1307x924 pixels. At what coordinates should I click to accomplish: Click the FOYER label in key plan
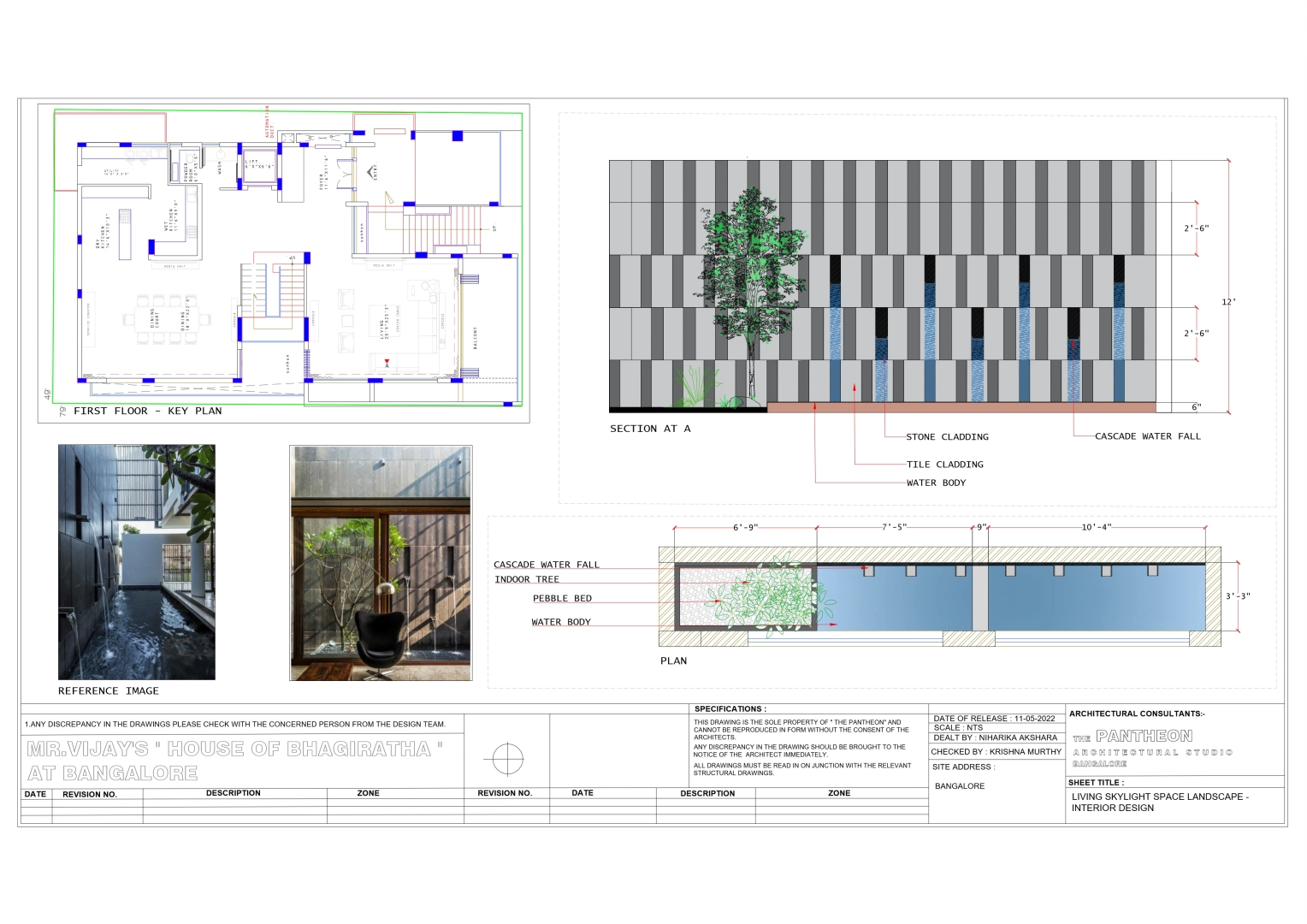324,172
